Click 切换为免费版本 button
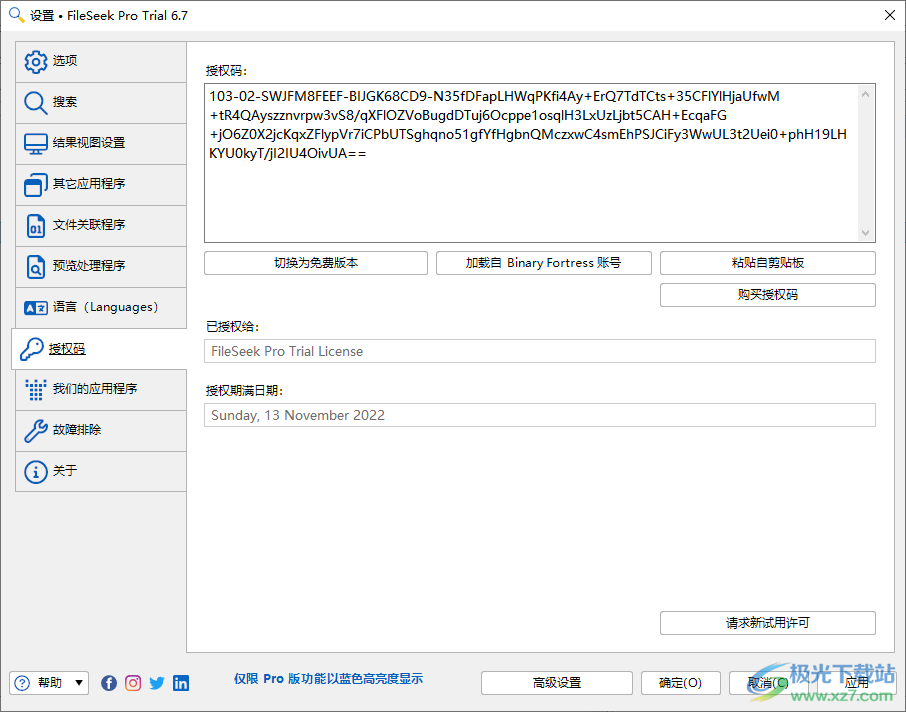 click(316, 263)
